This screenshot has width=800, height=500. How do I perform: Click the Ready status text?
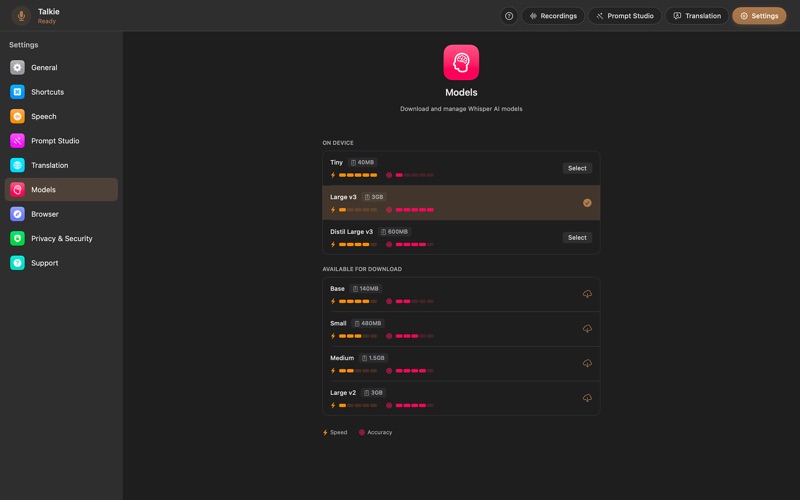[x=47, y=21]
